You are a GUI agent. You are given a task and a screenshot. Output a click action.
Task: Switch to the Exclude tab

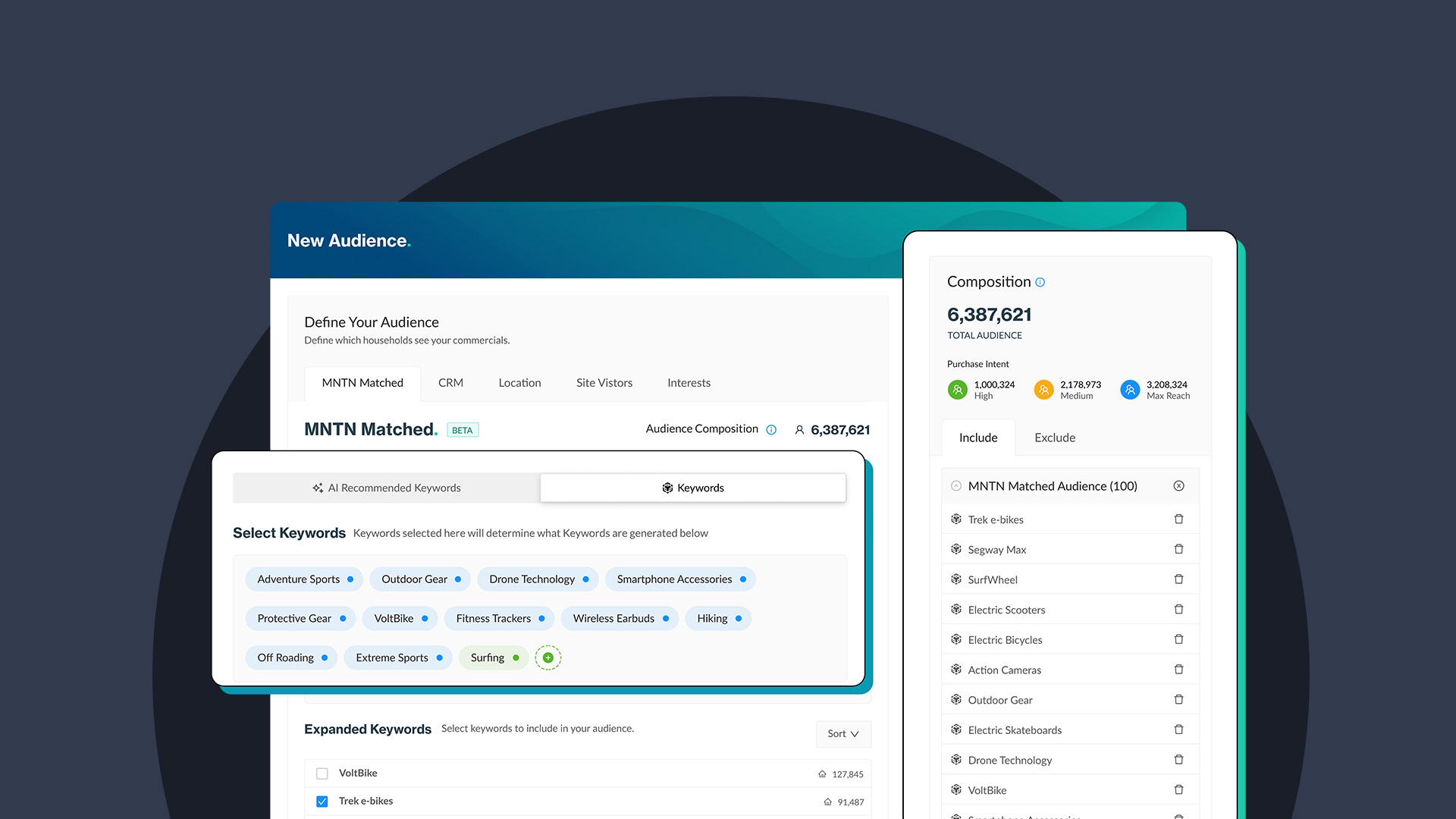(x=1054, y=438)
